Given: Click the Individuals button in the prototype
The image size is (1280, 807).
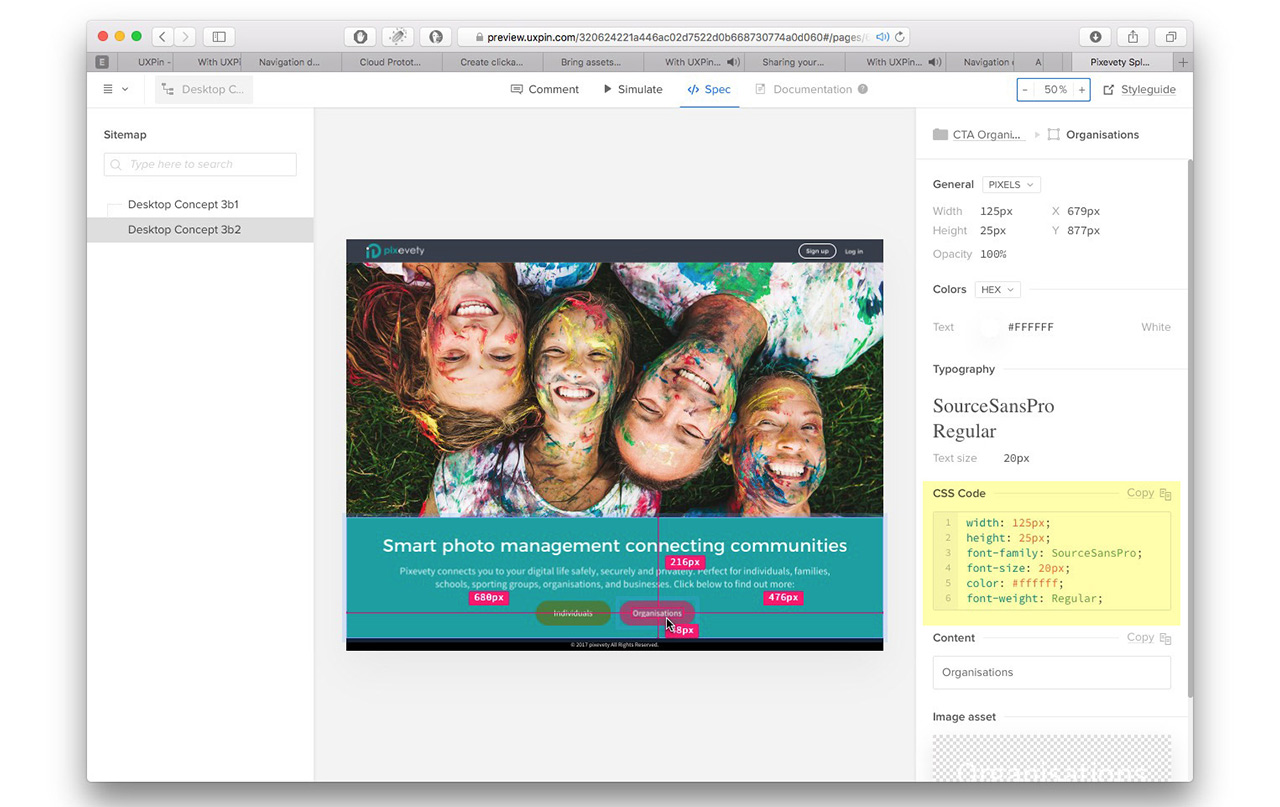Looking at the screenshot, I should click(x=573, y=613).
